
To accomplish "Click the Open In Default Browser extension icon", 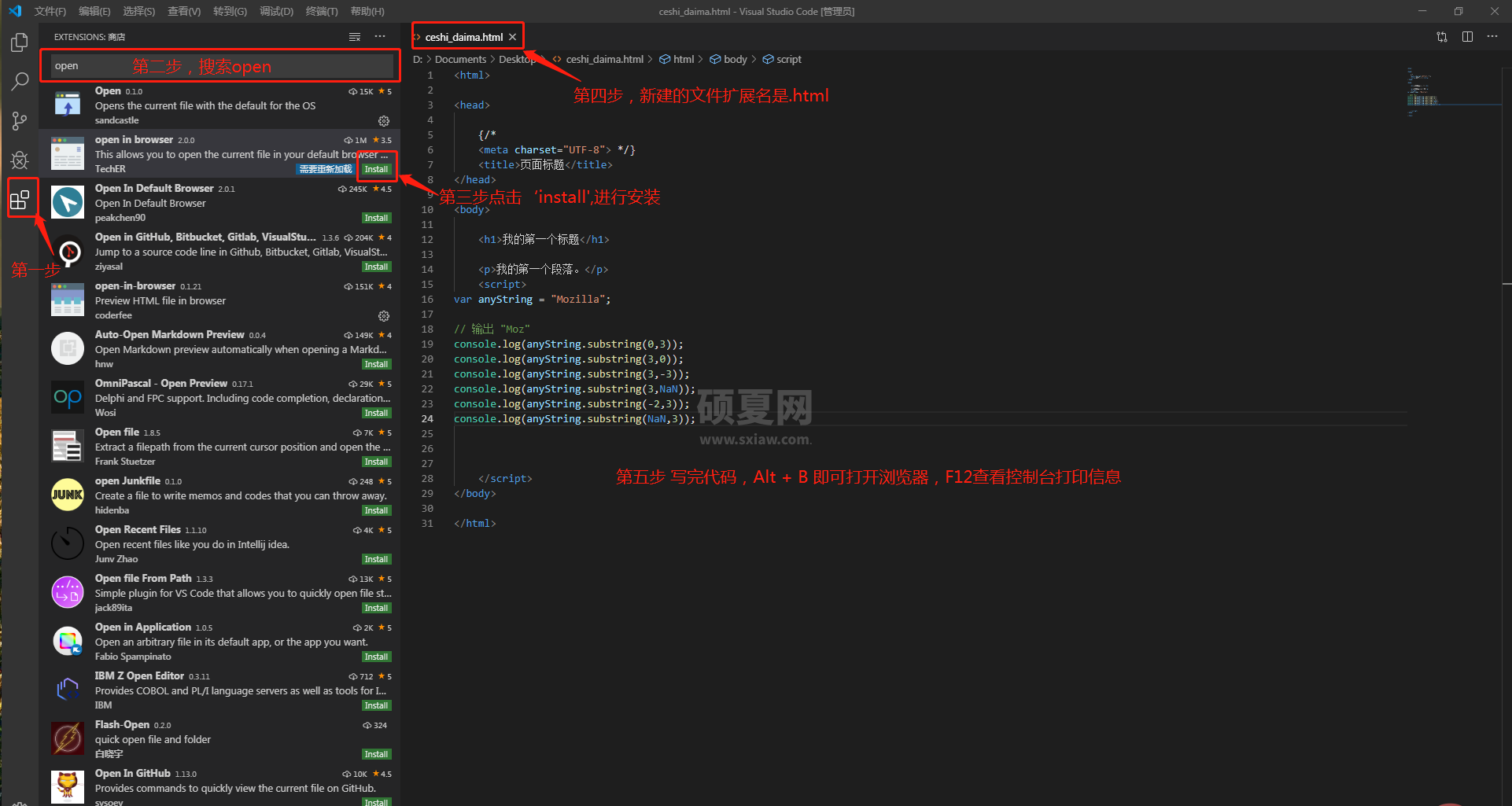I will 68,203.
